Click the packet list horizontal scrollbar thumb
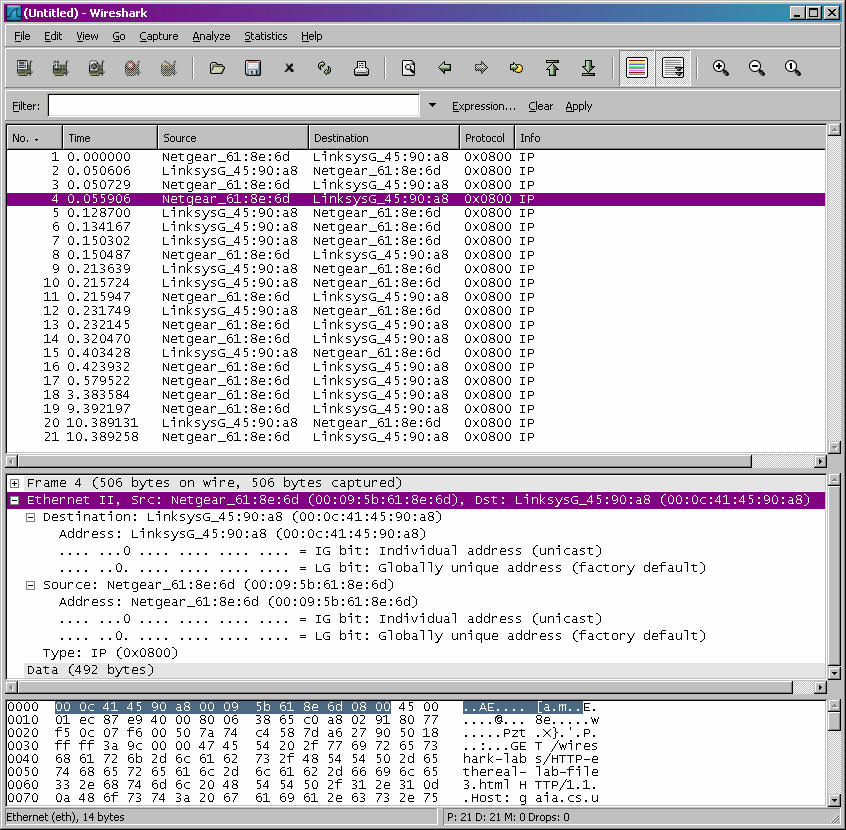Screen dimensions: 846x830 (x=384, y=461)
